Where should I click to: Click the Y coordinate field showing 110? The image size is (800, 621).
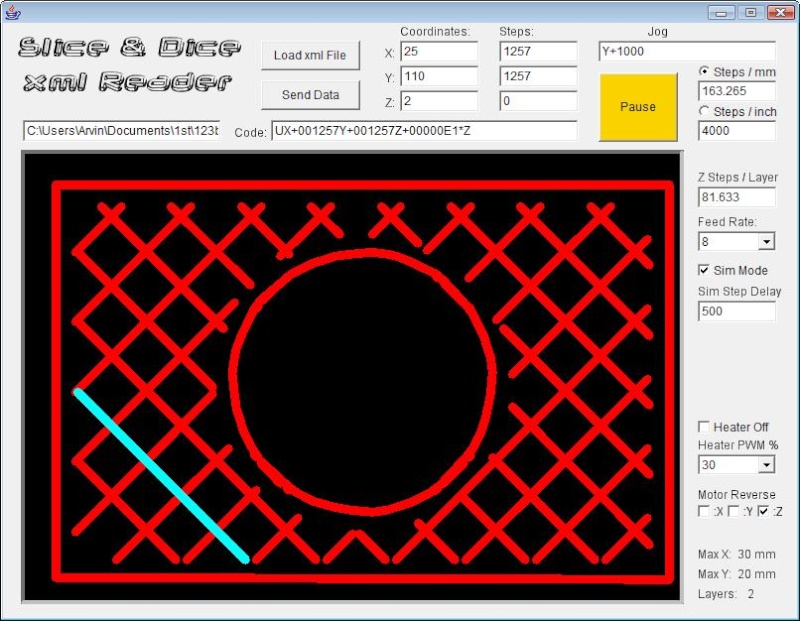pyautogui.click(x=439, y=76)
